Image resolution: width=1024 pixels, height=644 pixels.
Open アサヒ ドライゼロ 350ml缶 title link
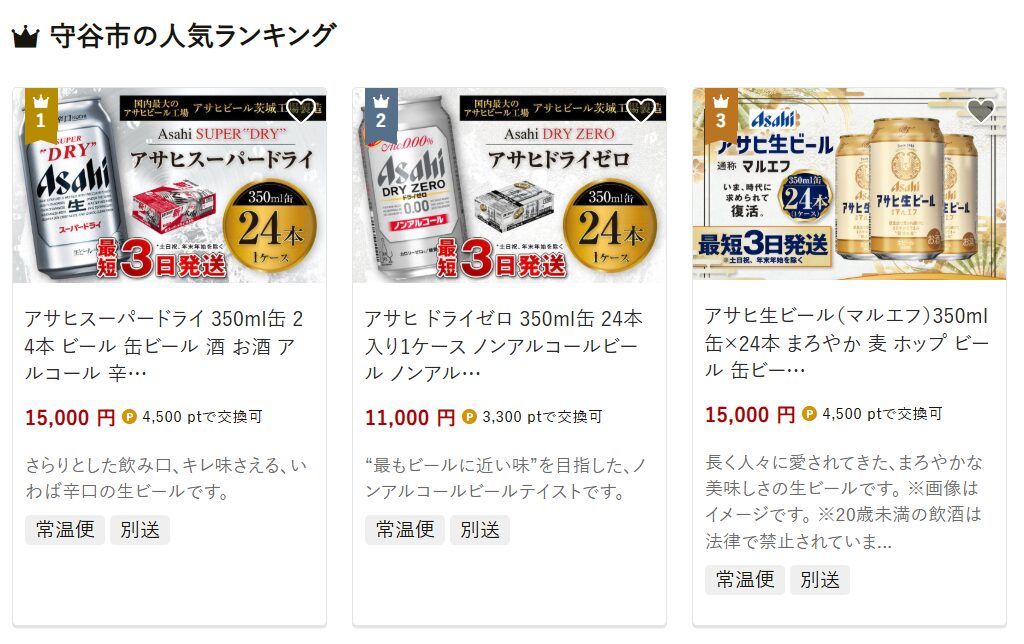tap(504, 346)
